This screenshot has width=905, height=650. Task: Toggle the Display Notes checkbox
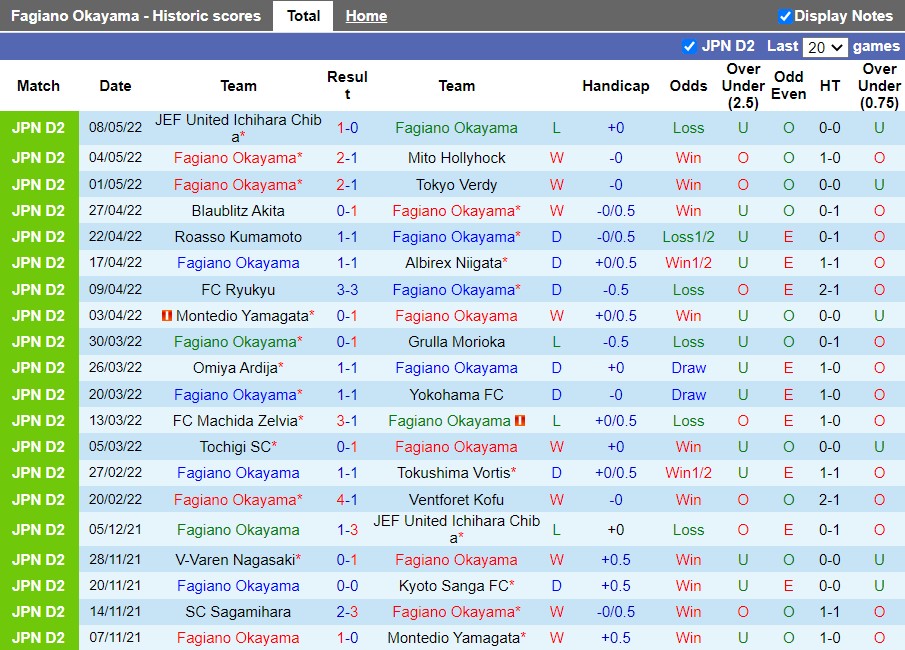(784, 16)
